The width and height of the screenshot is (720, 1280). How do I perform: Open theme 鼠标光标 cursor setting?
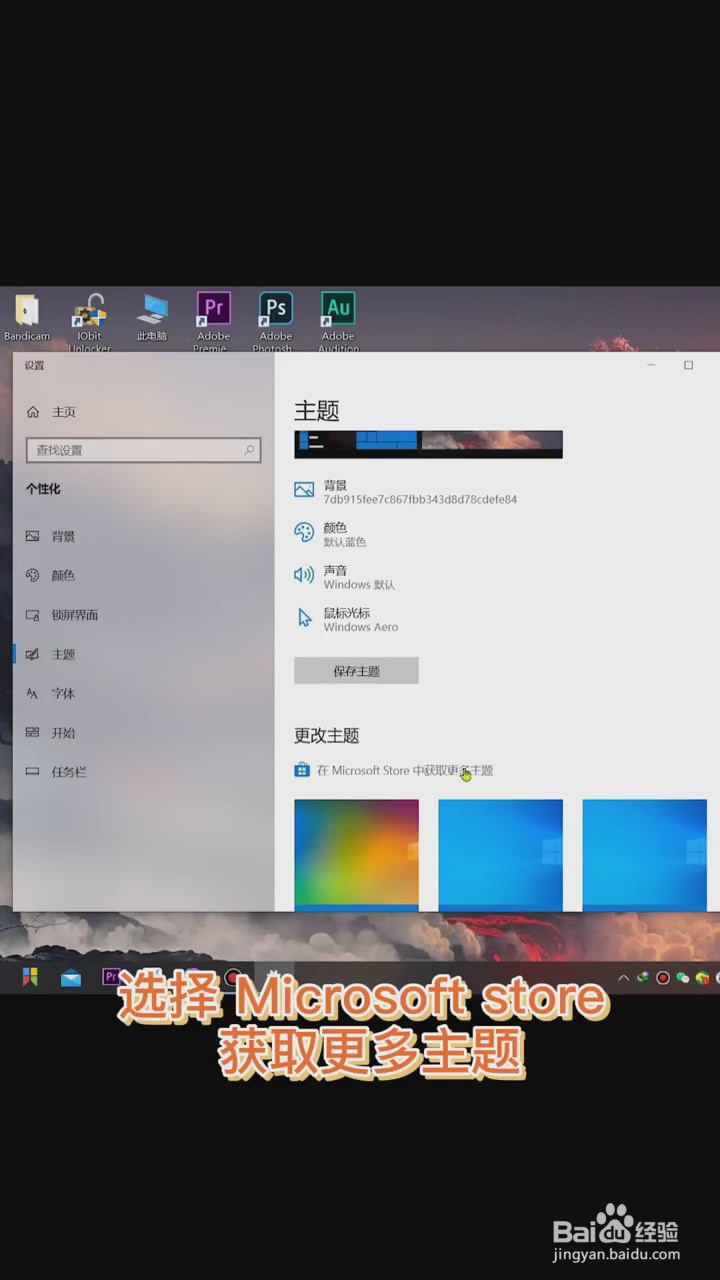tap(347, 619)
